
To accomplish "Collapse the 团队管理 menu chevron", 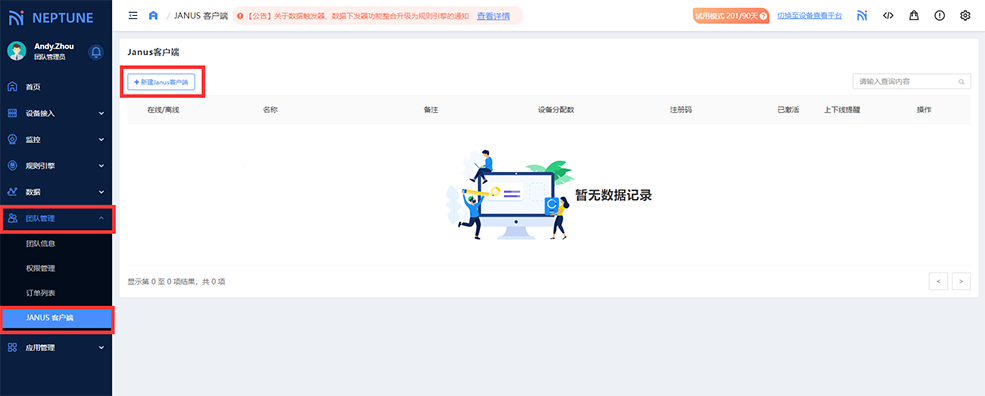I will (x=101, y=219).
